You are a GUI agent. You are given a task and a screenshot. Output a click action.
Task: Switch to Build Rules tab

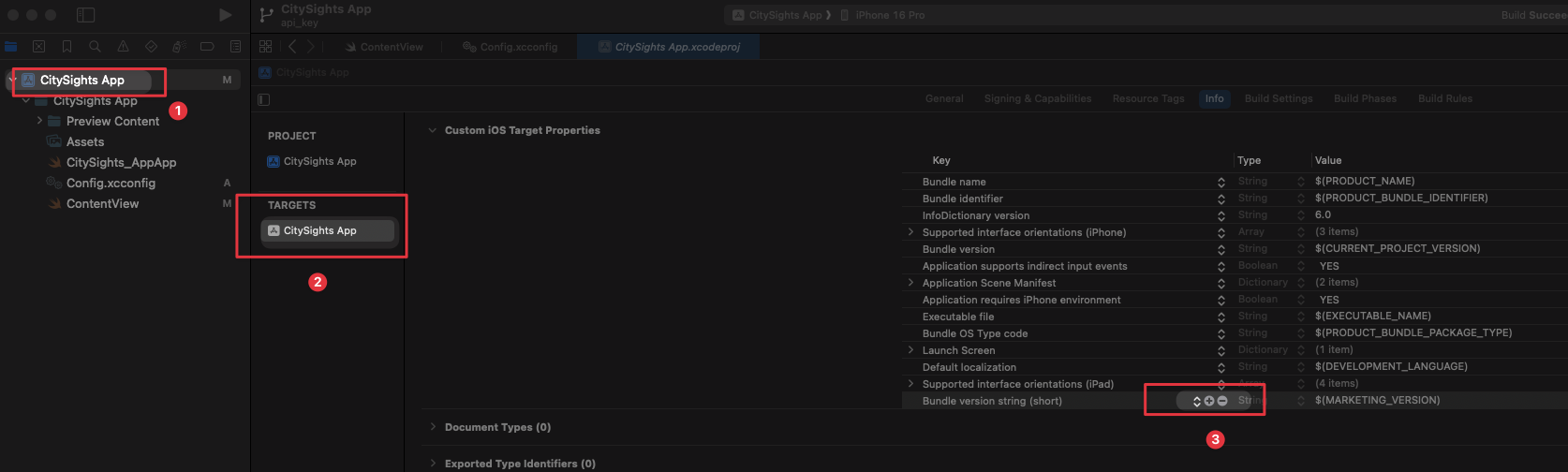1444,98
